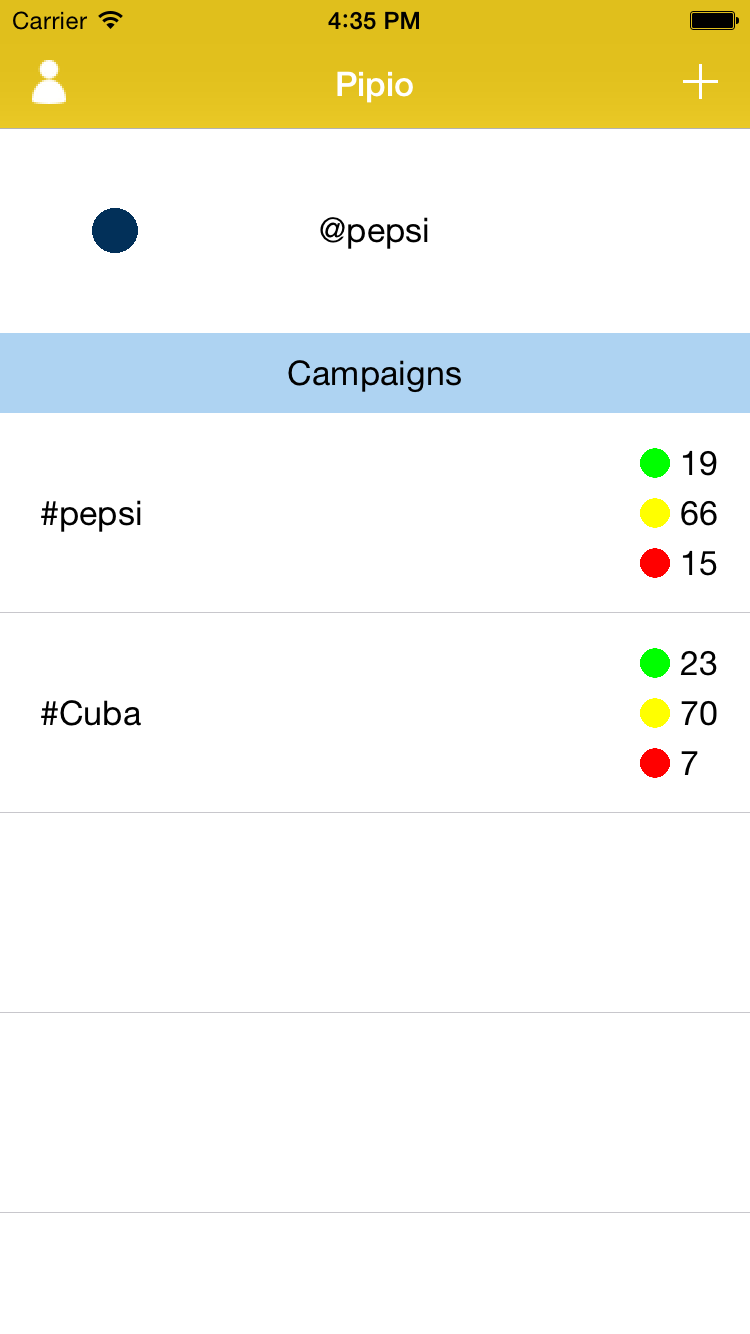Click yellow neutral dot for #pepsi
This screenshot has width=750, height=1334.
point(655,513)
